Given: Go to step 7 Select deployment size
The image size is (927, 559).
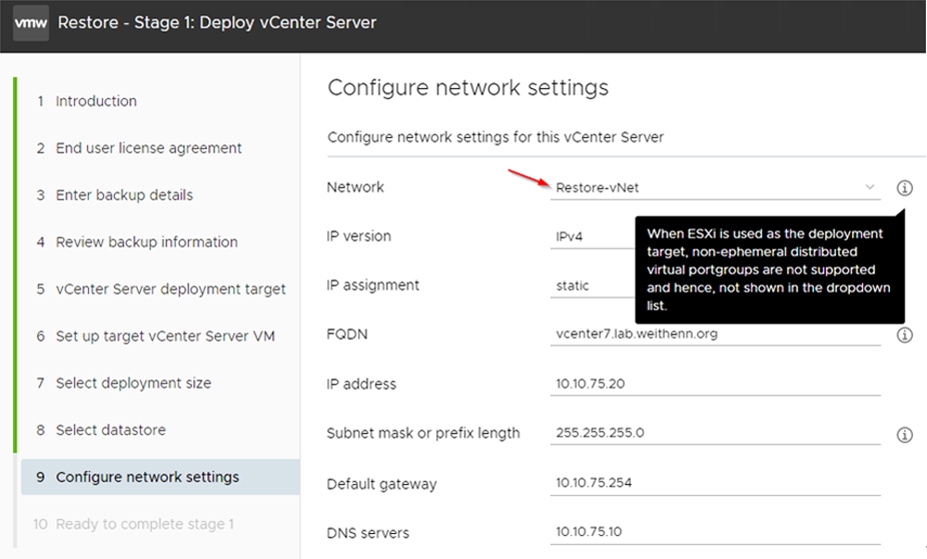Looking at the screenshot, I should click(x=124, y=383).
